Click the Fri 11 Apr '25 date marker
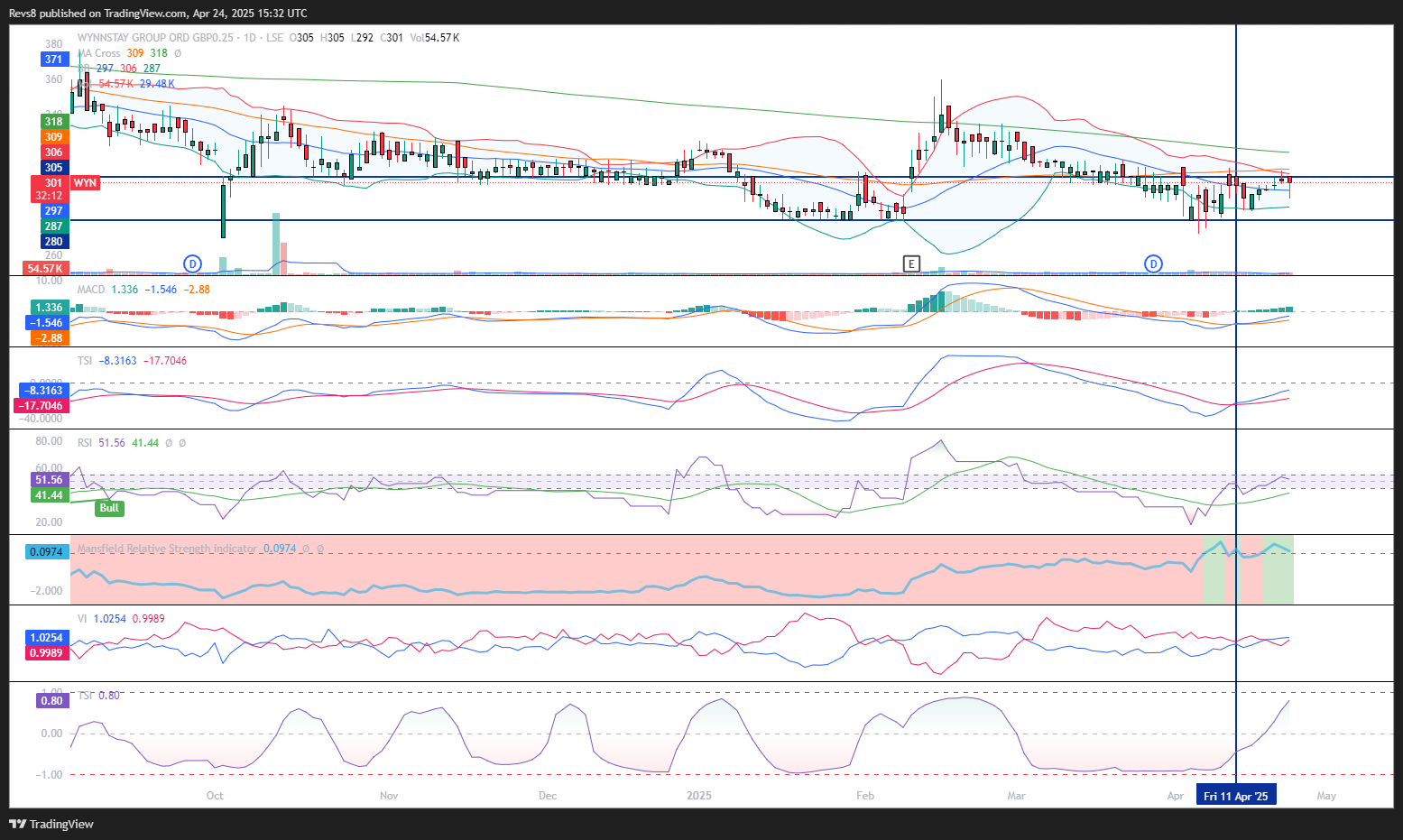The width and height of the screenshot is (1403, 840). point(1235,796)
